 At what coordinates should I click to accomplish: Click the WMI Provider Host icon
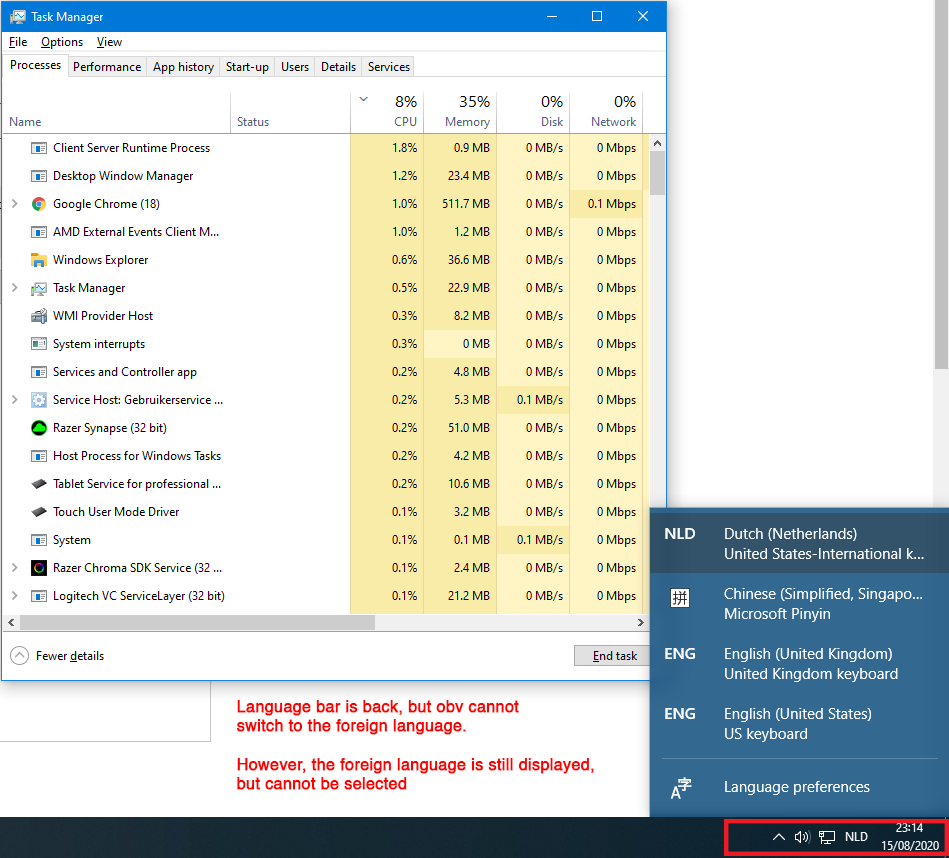tap(39, 316)
